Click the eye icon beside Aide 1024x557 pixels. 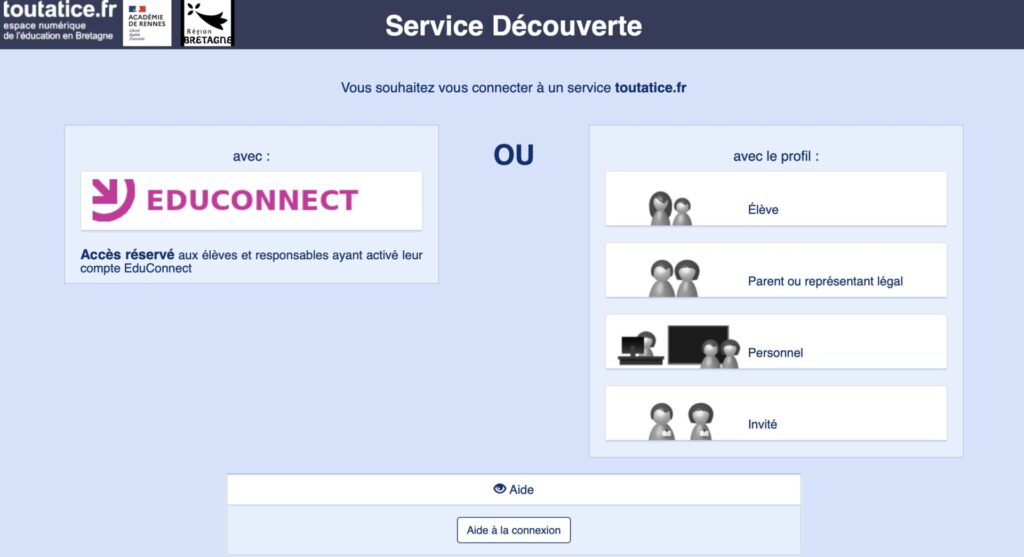click(499, 489)
